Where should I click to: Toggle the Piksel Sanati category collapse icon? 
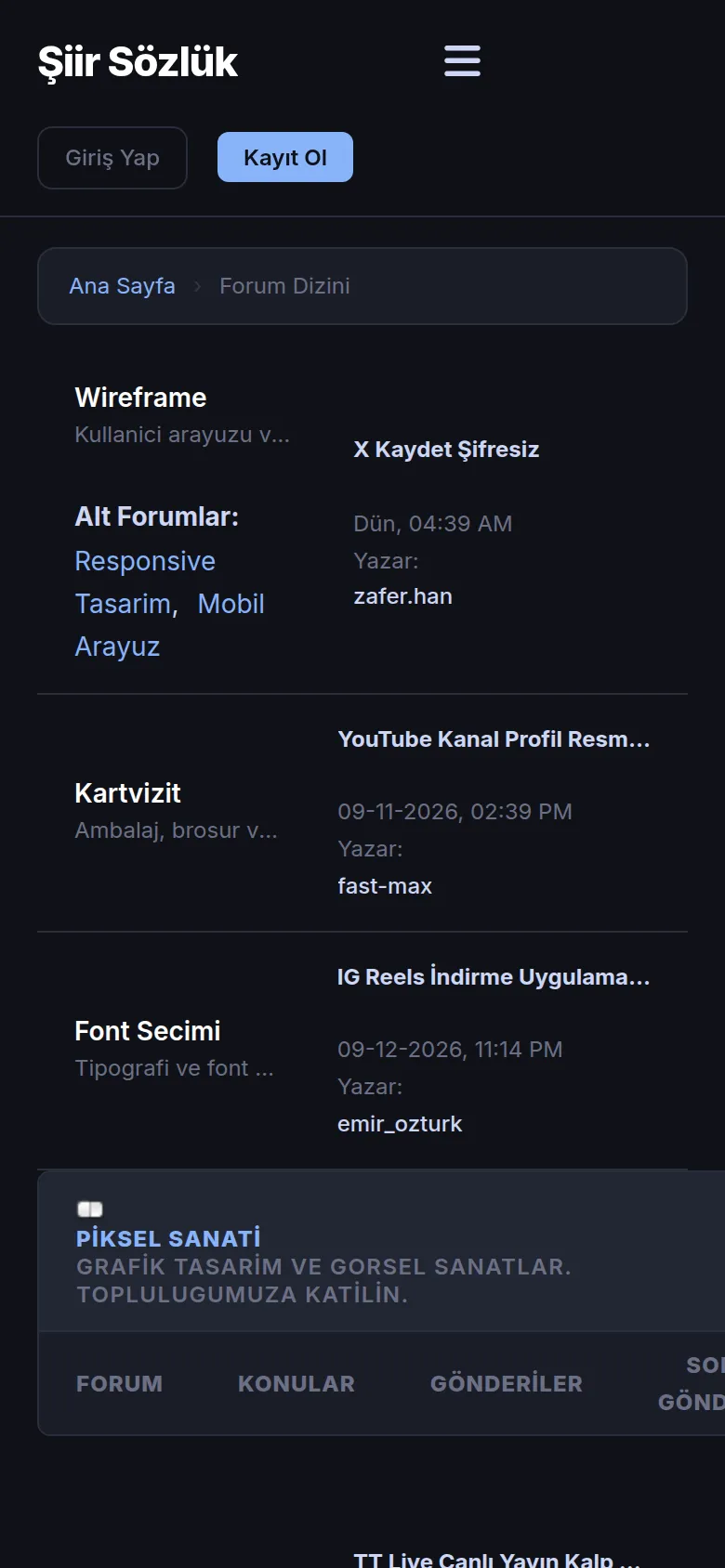[90, 1209]
